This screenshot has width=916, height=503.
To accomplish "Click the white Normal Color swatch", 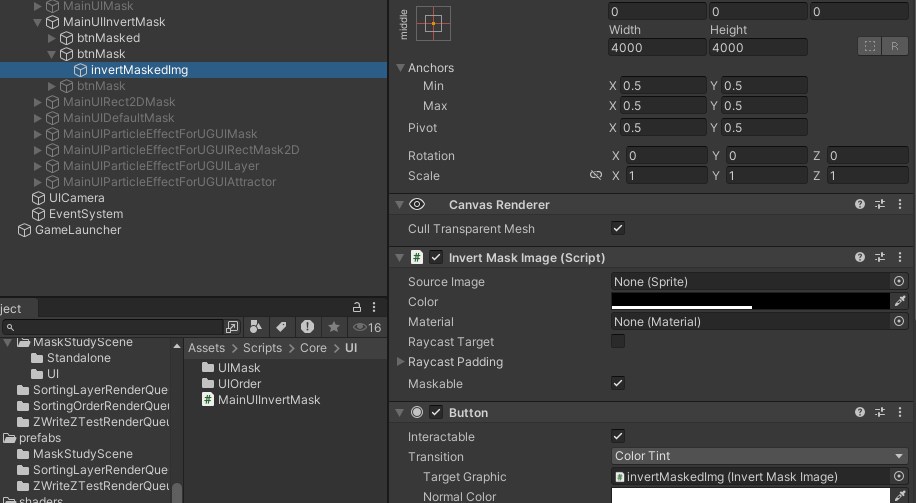I will coord(750,496).
